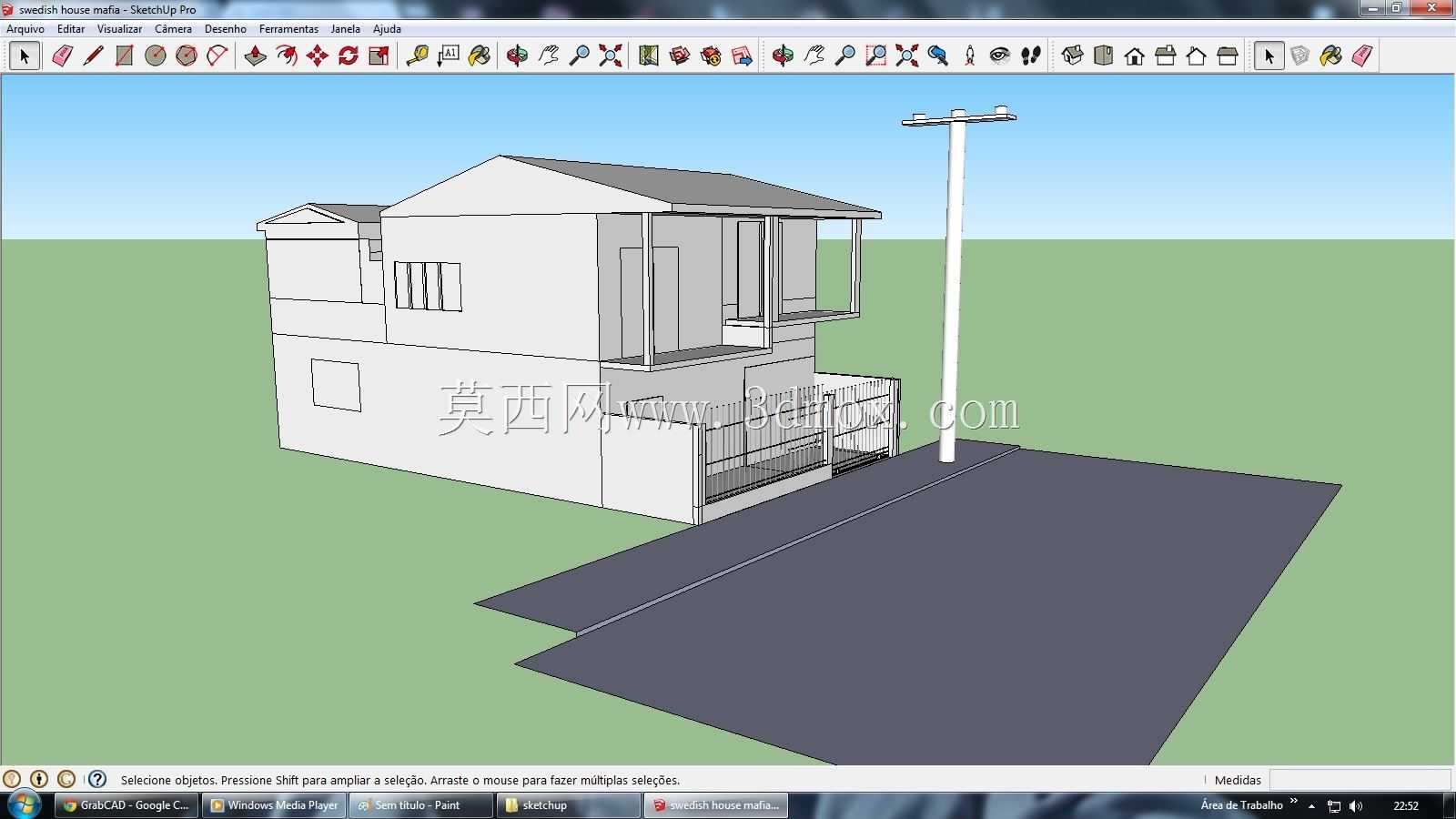
Task: Activate the Rotate tool
Action: pos(348,56)
